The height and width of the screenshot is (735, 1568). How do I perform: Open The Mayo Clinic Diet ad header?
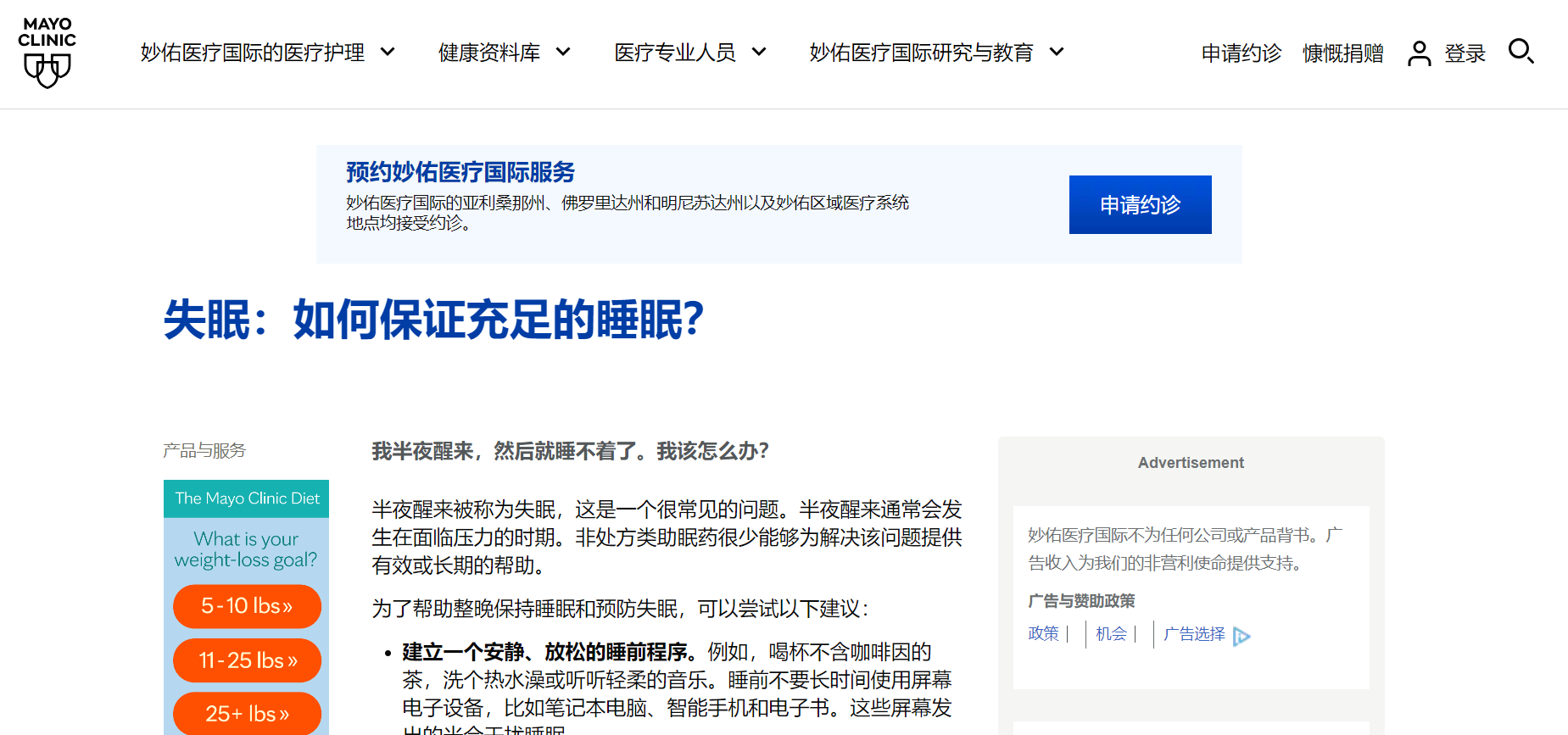[247, 498]
